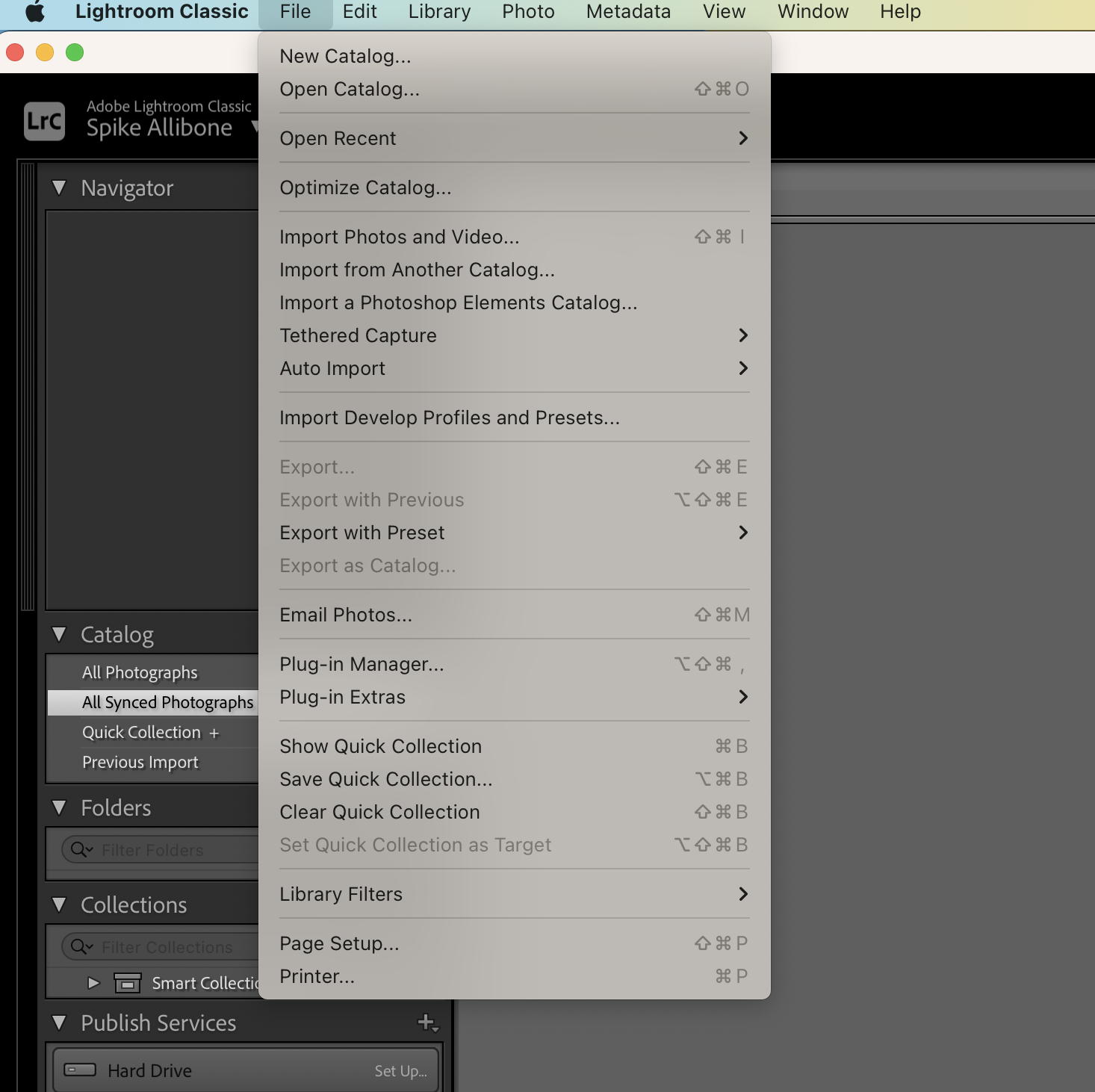Viewport: 1095px width, 1092px height.
Task: Add a new publish service with plus icon
Action: click(x=427, y=1023)
